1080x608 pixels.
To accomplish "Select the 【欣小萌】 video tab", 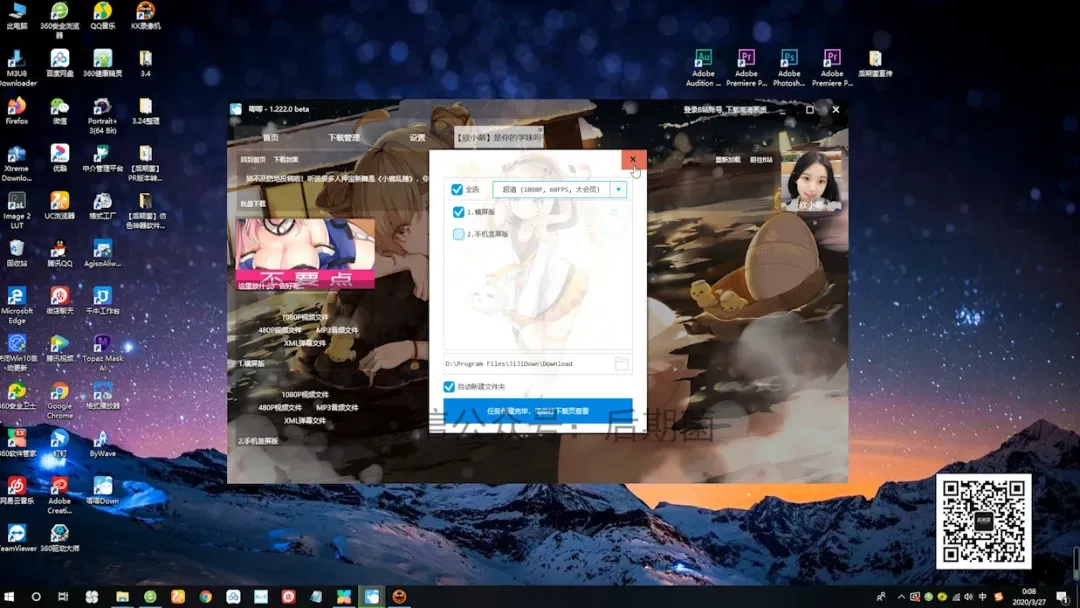I will [x=499, y=138].
